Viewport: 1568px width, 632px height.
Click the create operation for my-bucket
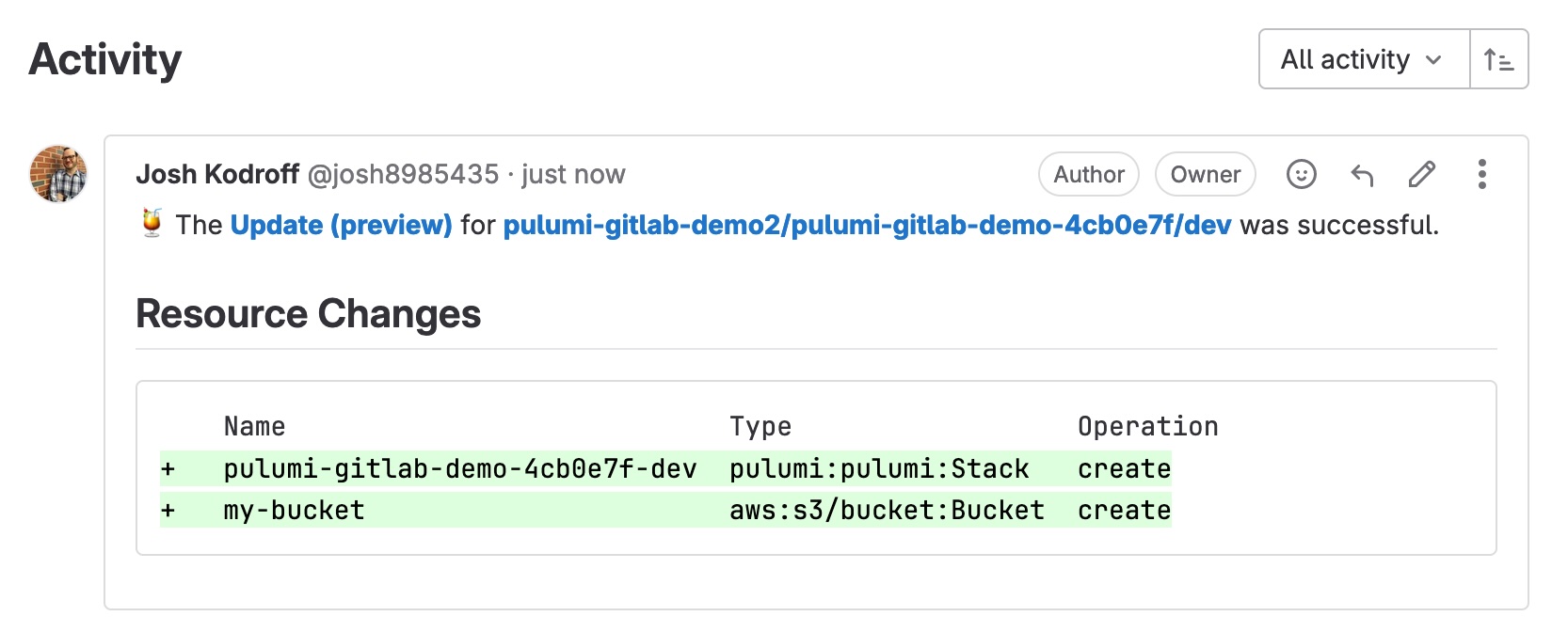coord(1125,511)
